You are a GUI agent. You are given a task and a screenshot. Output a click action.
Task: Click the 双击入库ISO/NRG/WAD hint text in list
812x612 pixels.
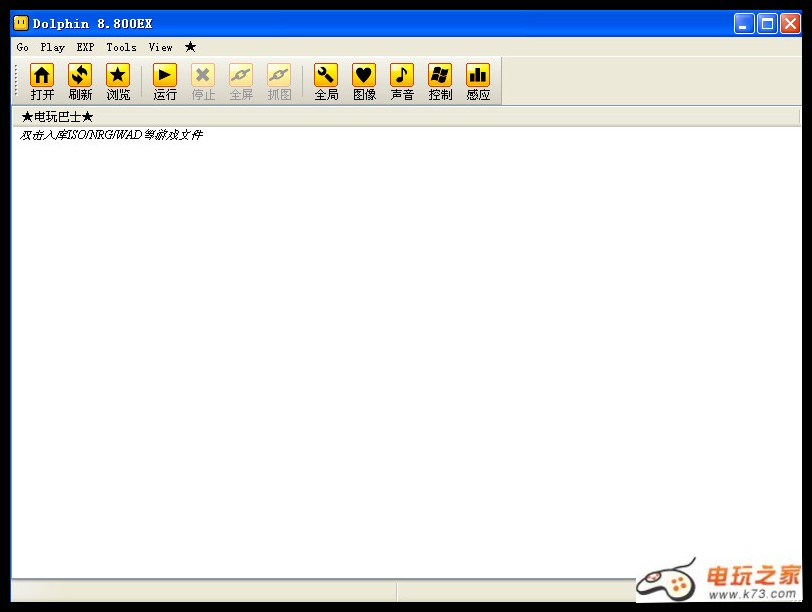point(111,135)
